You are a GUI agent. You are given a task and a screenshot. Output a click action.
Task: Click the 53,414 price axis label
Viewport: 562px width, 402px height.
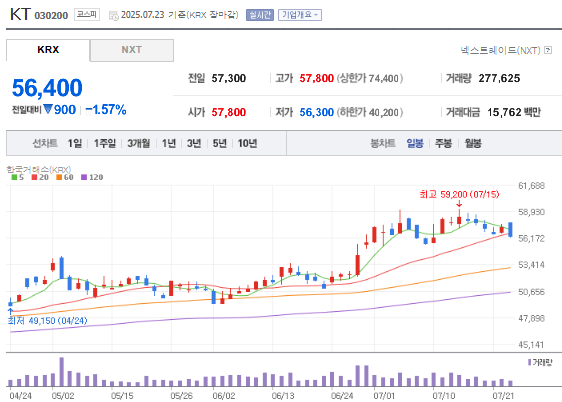pyautogui.click(x=532, y=265)
